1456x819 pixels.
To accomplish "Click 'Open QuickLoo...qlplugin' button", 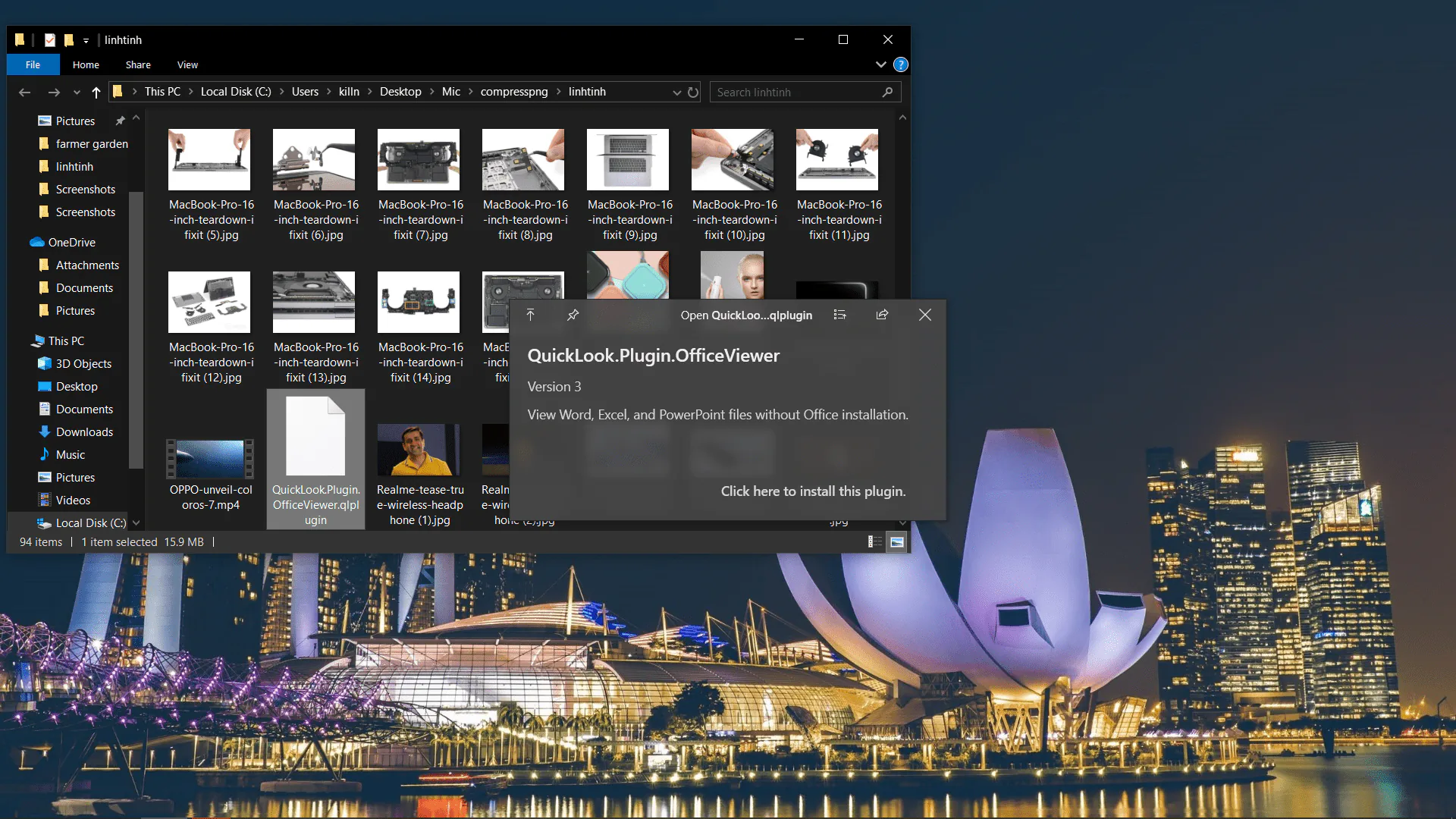I will (746, 315).
